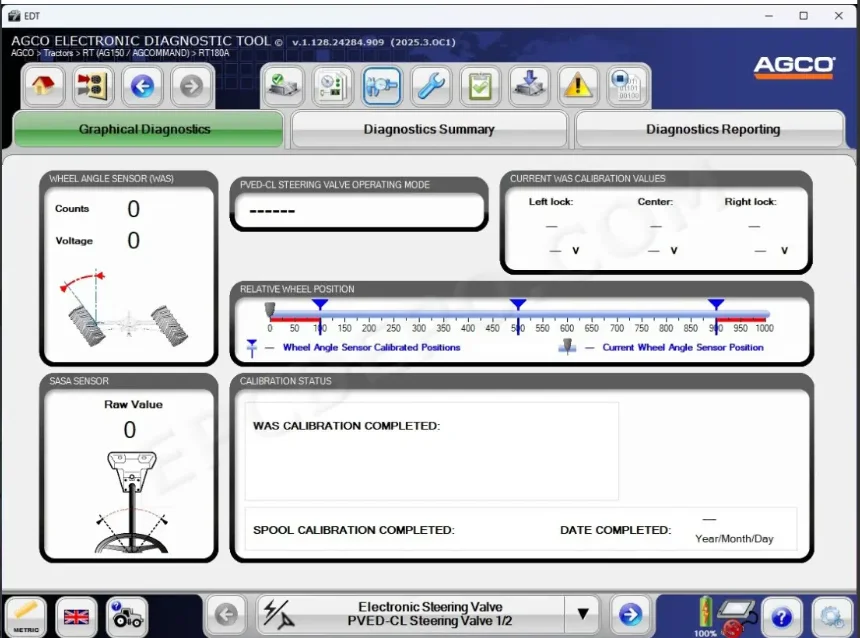The image size is (860, 638).
Task: Click Wheel Angle Sensor Calibrated Positions legend
Action: tap(371, 347)
